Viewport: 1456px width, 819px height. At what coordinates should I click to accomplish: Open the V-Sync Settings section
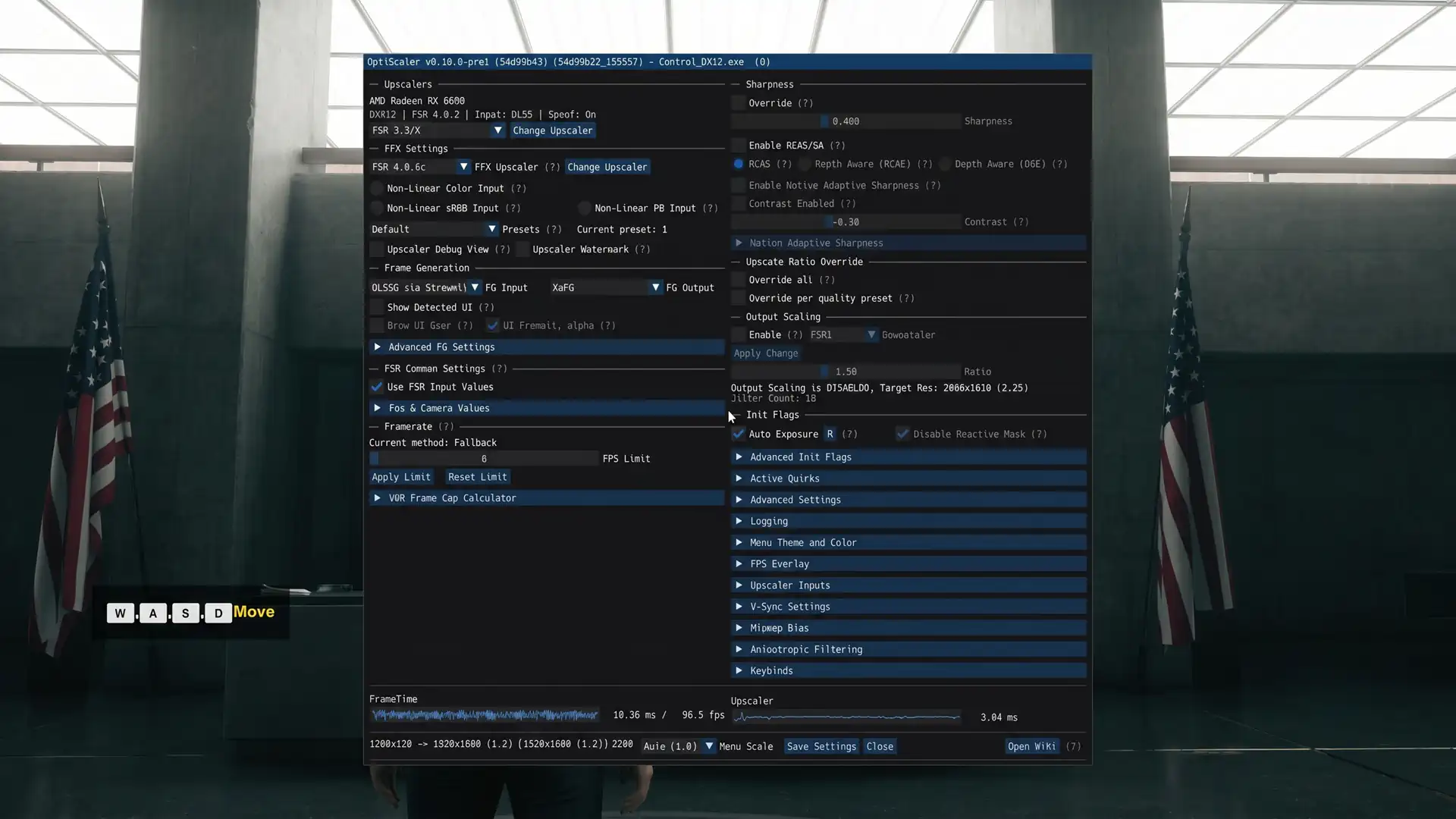click(x=908, y=607)
